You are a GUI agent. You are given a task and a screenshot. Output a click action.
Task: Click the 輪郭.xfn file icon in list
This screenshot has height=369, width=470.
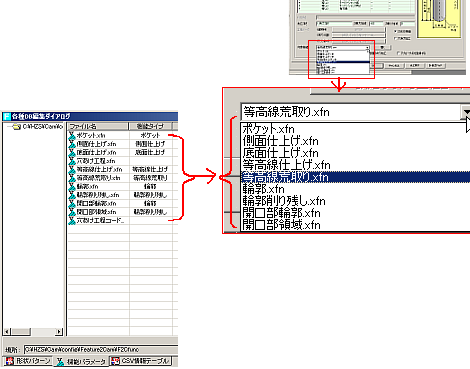tap(72, 186)
